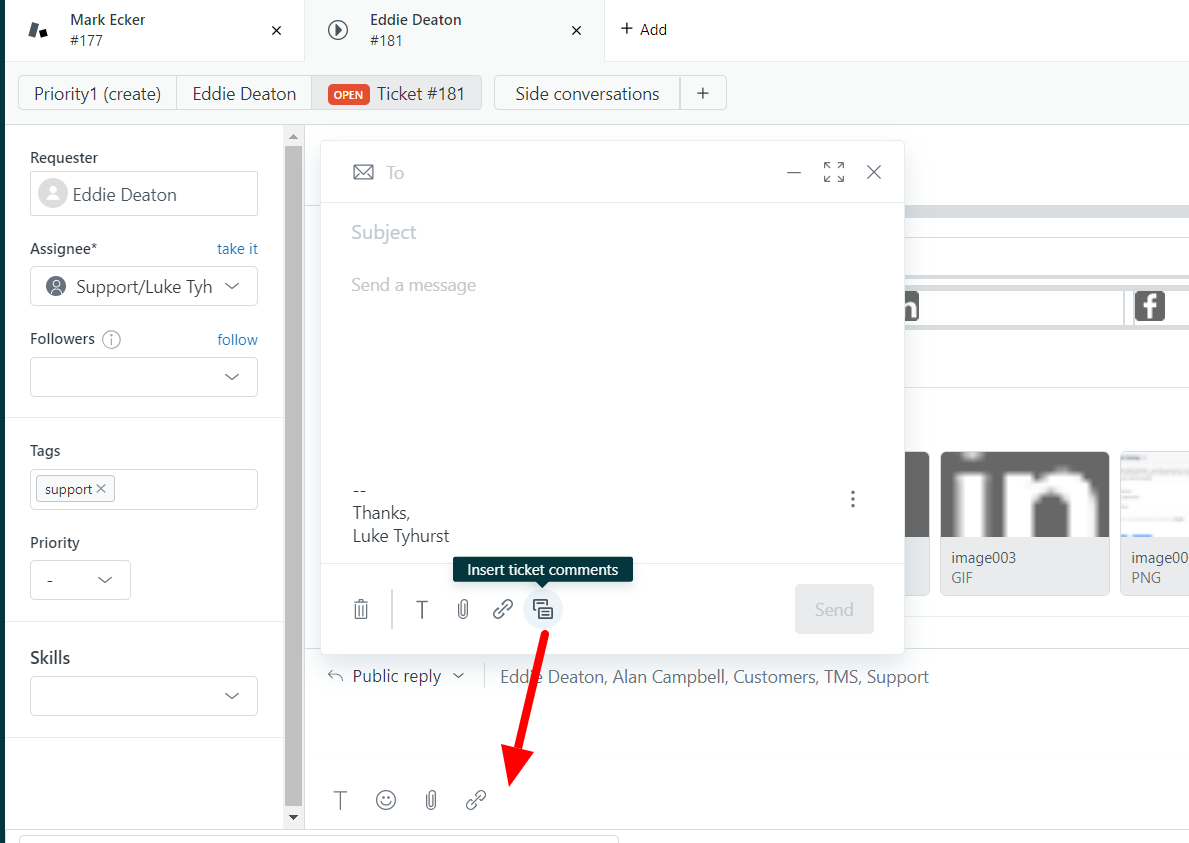The height and width of the screenshot is (843, 1189).
Task: Remove the support tag
Action: (101, 489)
